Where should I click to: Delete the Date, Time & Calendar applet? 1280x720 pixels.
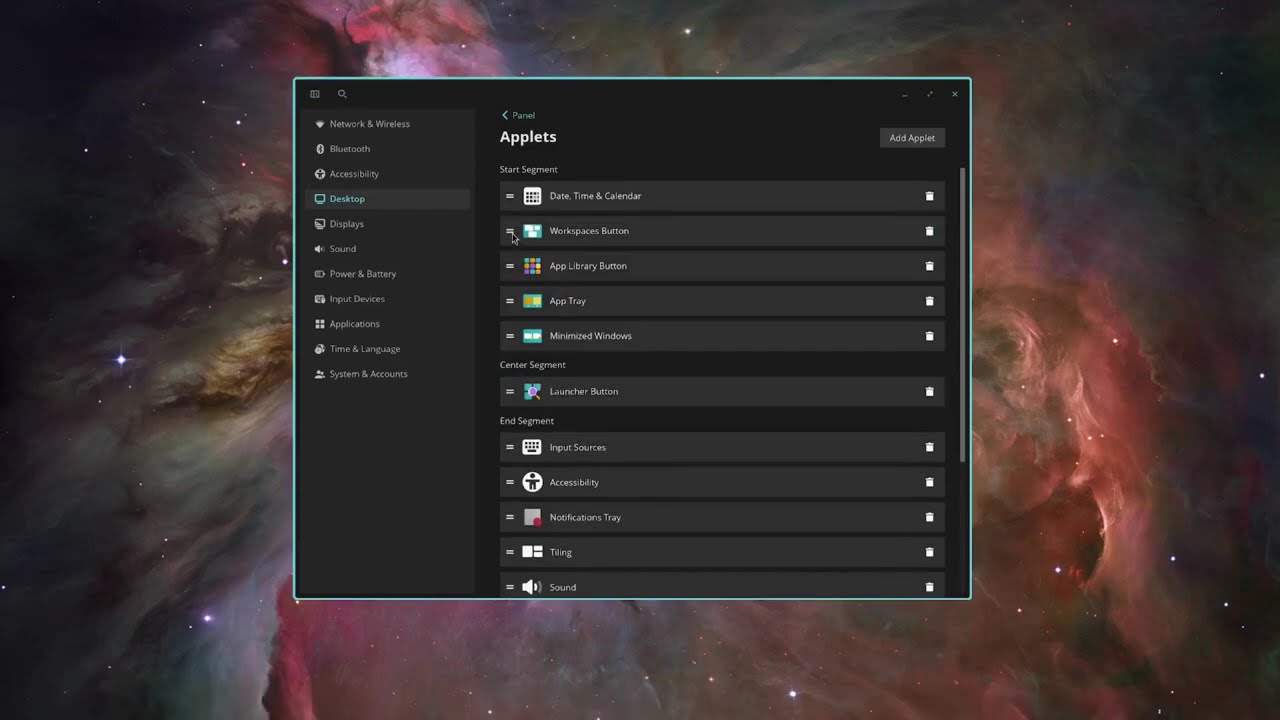929,196
